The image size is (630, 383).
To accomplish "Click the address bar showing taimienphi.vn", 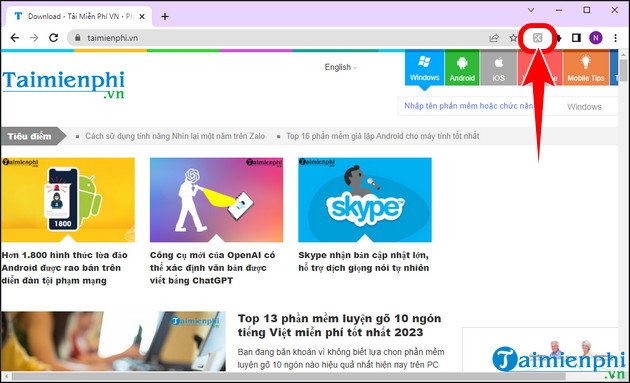I will coord(277,38).
